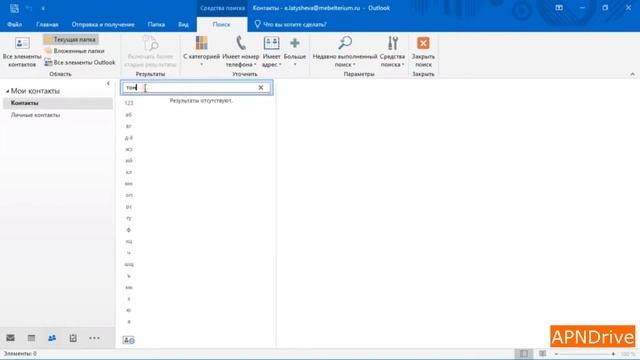
Task: Click the Close Search button
Action: click(423, 52)
